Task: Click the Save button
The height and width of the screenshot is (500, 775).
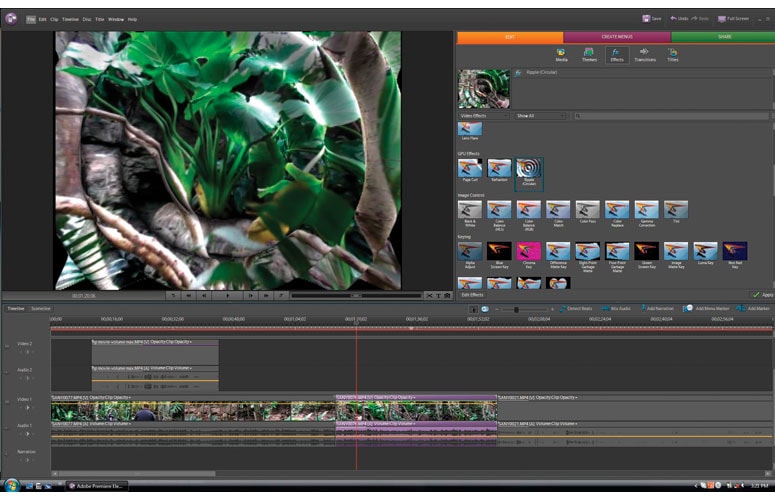Action: coord(651,19)
